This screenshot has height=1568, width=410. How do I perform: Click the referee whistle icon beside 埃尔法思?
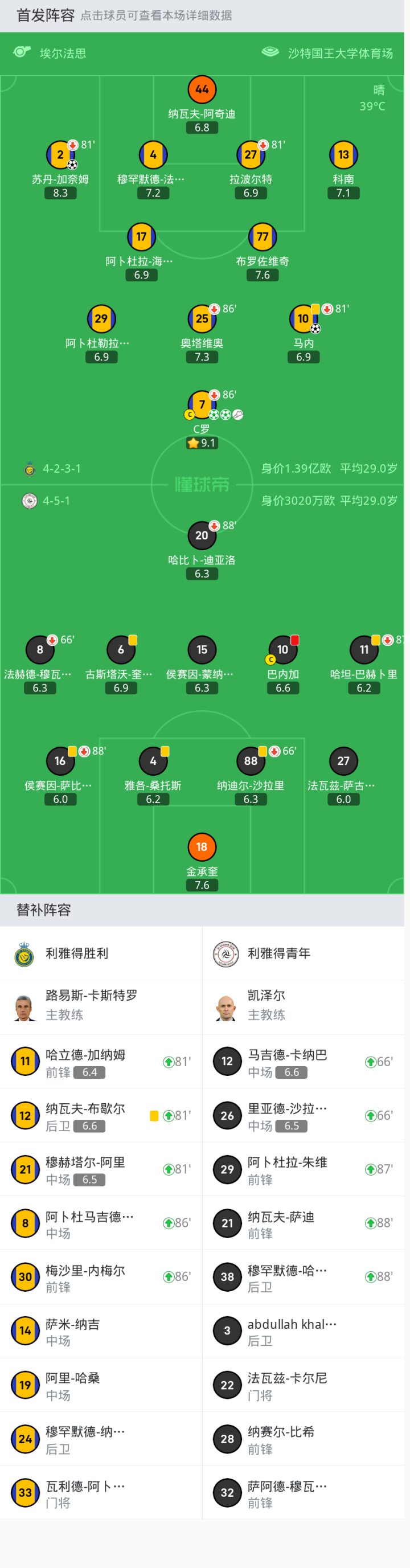click(22, 52)
